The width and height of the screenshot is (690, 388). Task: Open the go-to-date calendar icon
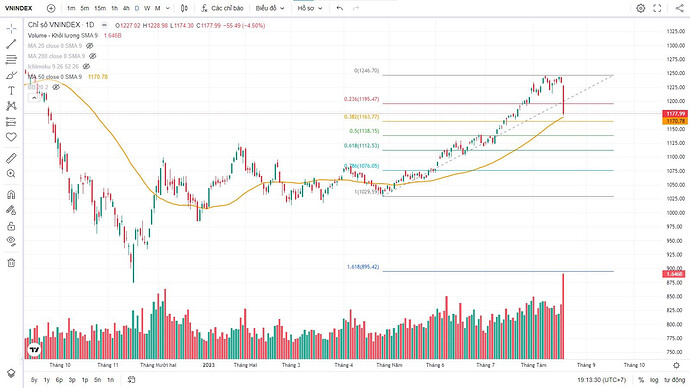131,380
